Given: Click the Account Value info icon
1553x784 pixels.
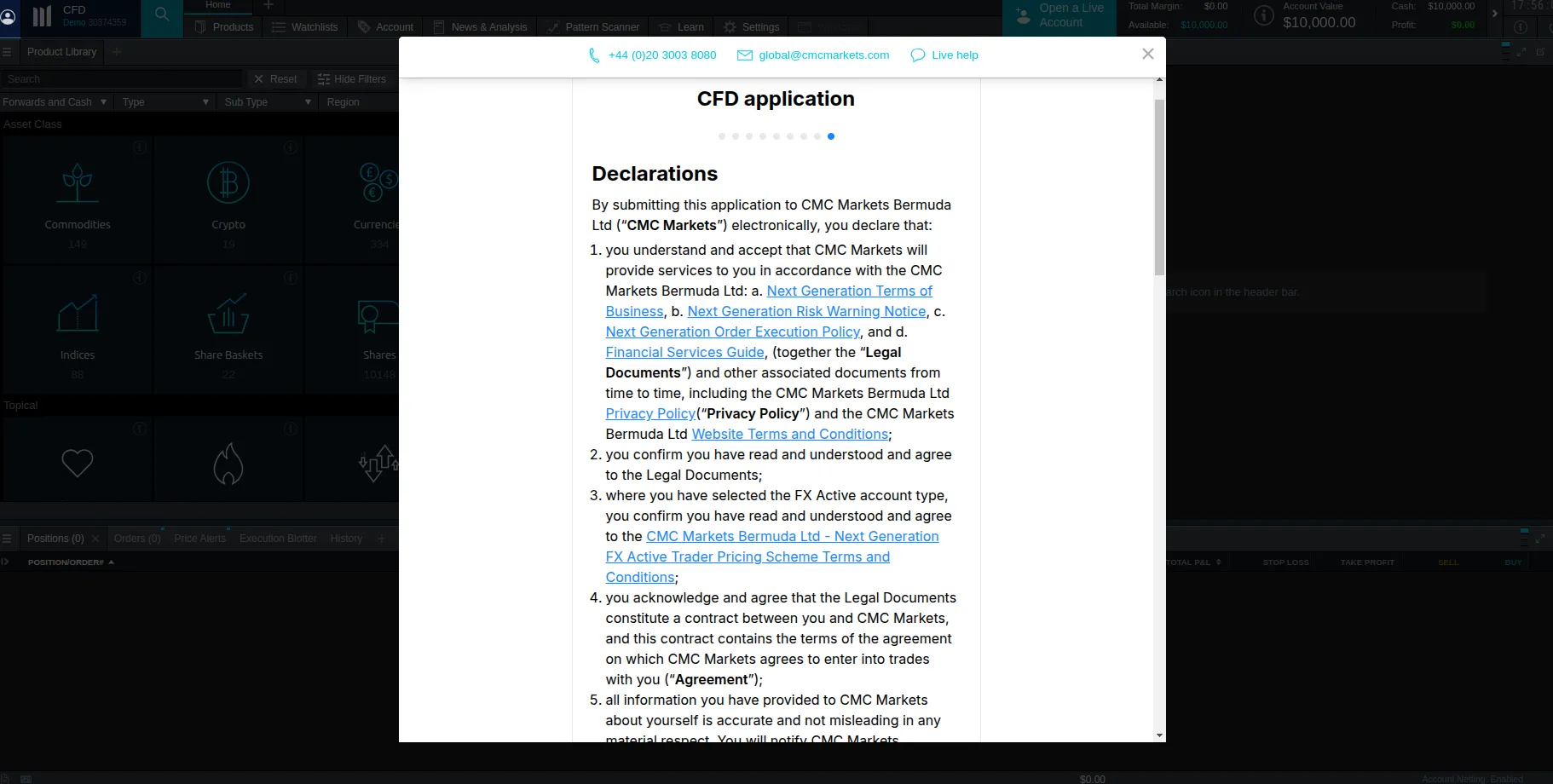Looking at the screenshot, I should [x=1264, y=15].
